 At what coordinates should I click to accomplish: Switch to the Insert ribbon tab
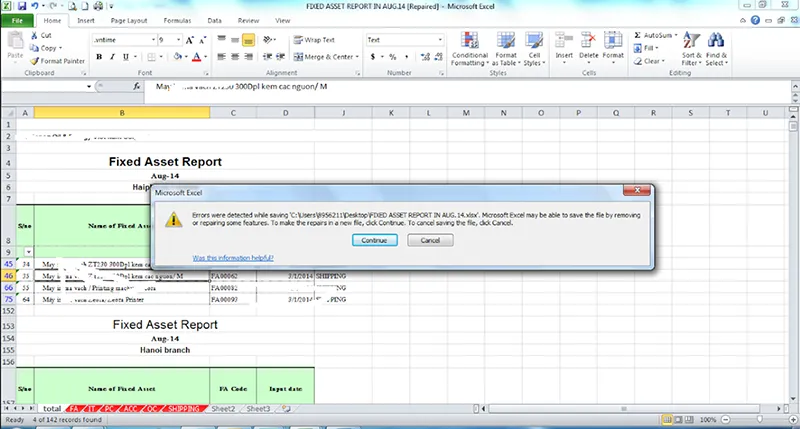(86, 21)
